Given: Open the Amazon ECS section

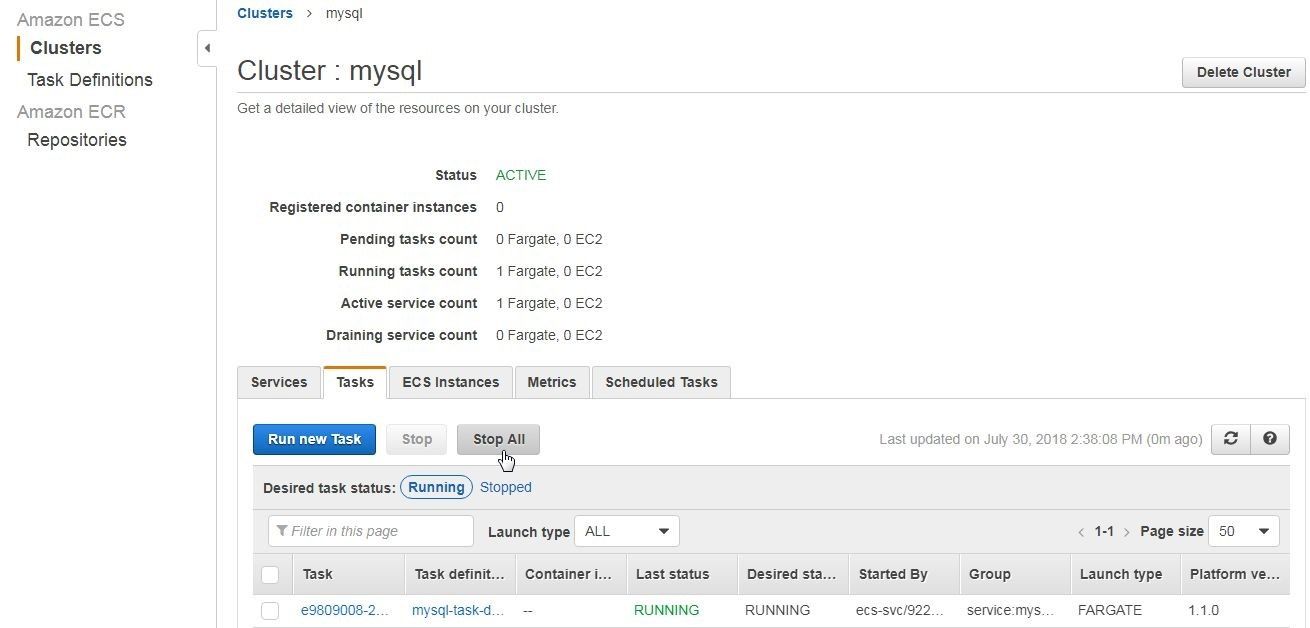Looking at the screenshot, I should tap(70, 19).
